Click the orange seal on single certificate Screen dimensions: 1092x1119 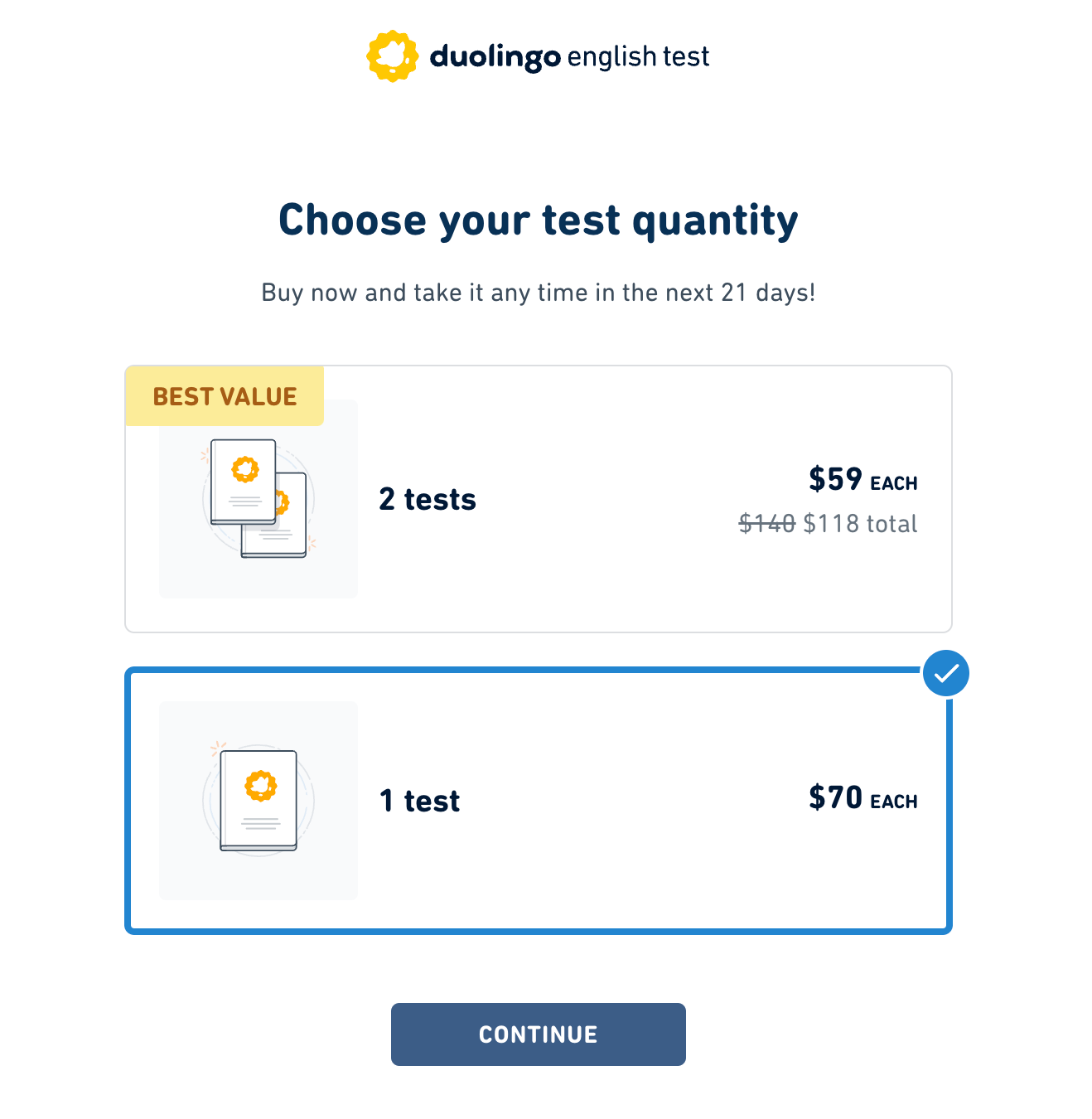tap(260, 786)
